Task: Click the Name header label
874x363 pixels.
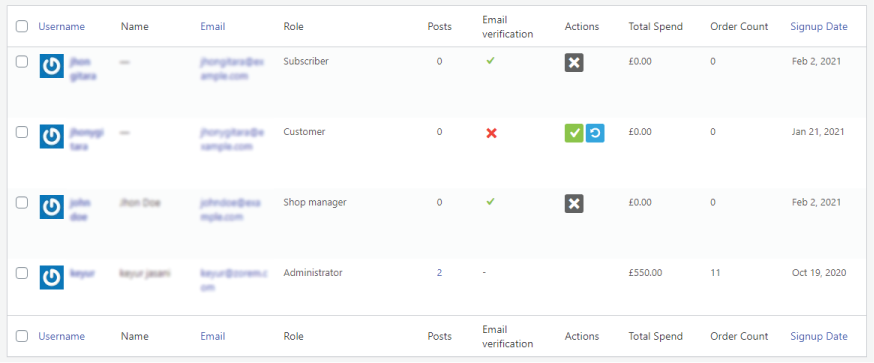Action: [134, 26]
